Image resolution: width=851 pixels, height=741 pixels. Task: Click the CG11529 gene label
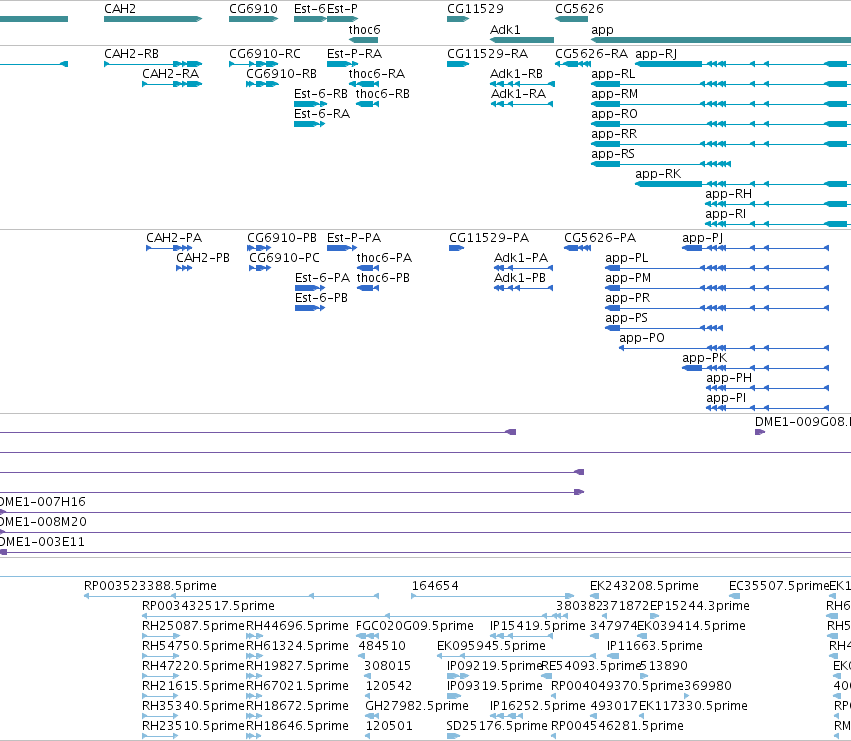tap(475, 9)
